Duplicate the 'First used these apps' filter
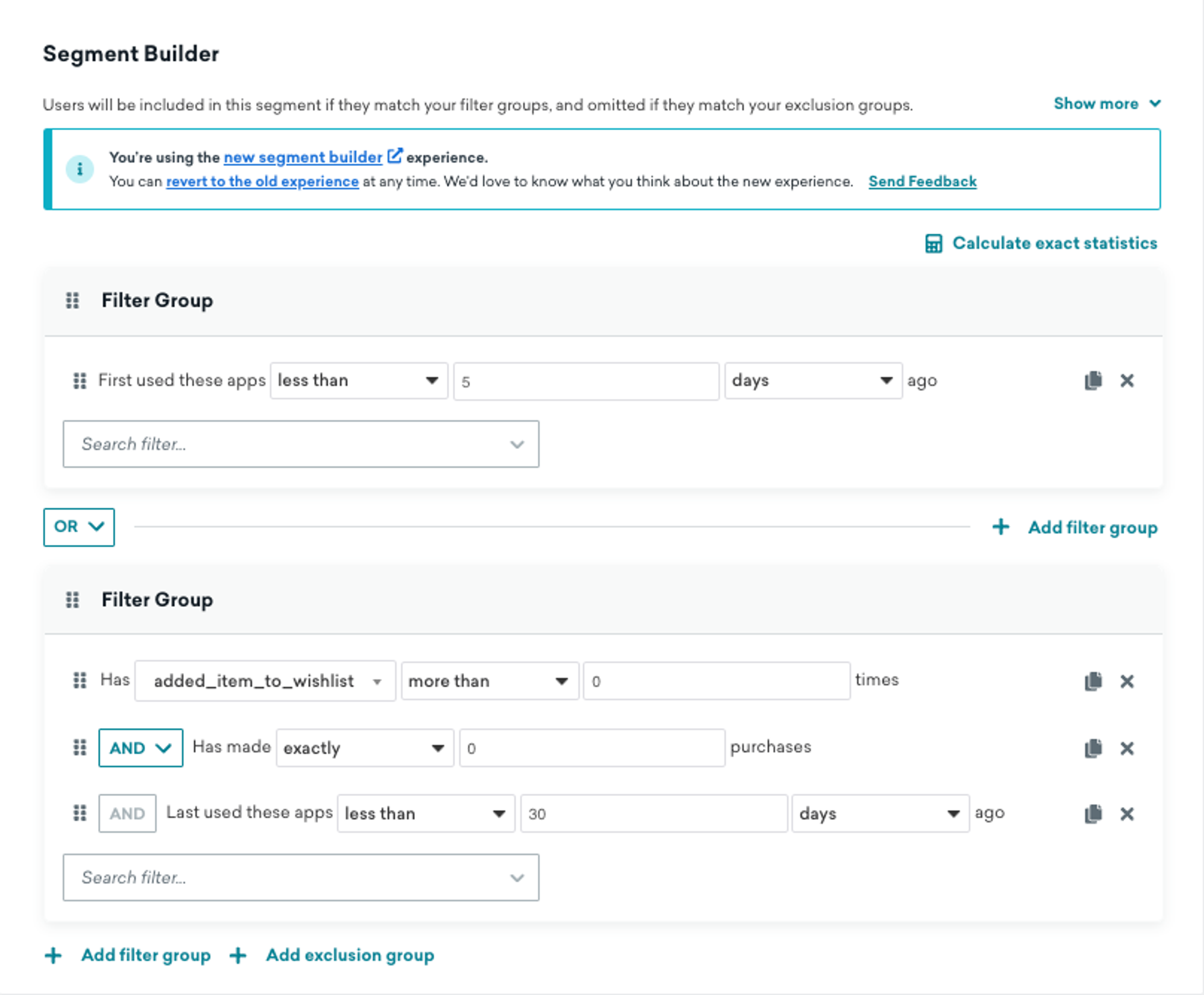1204x995 pixels. coord(1093,380)
